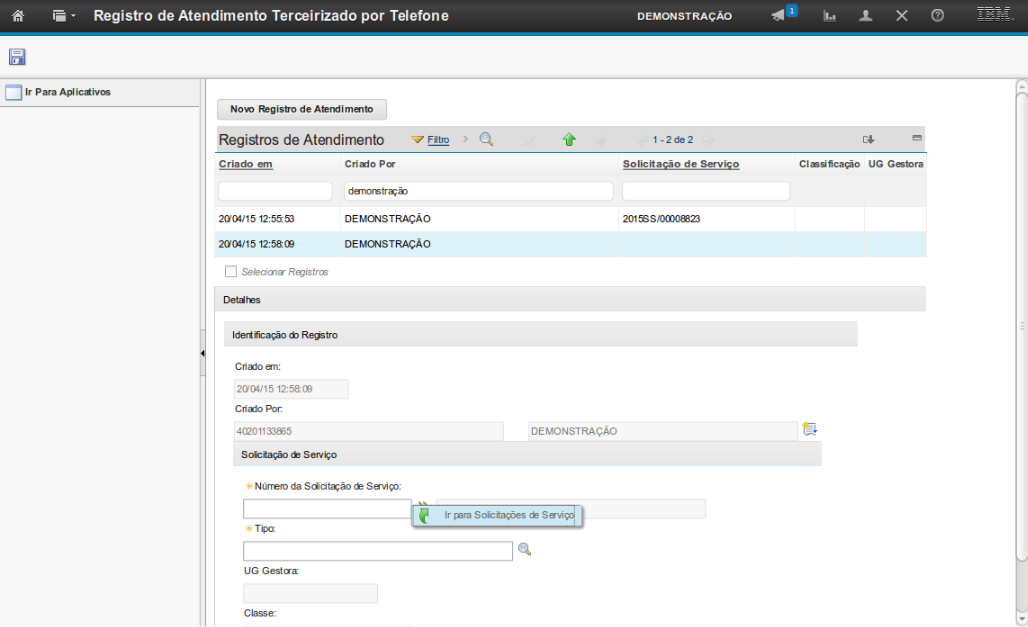Collapse the left side panel handle
Screen dimensions: 1028x627
coord(202,353)
